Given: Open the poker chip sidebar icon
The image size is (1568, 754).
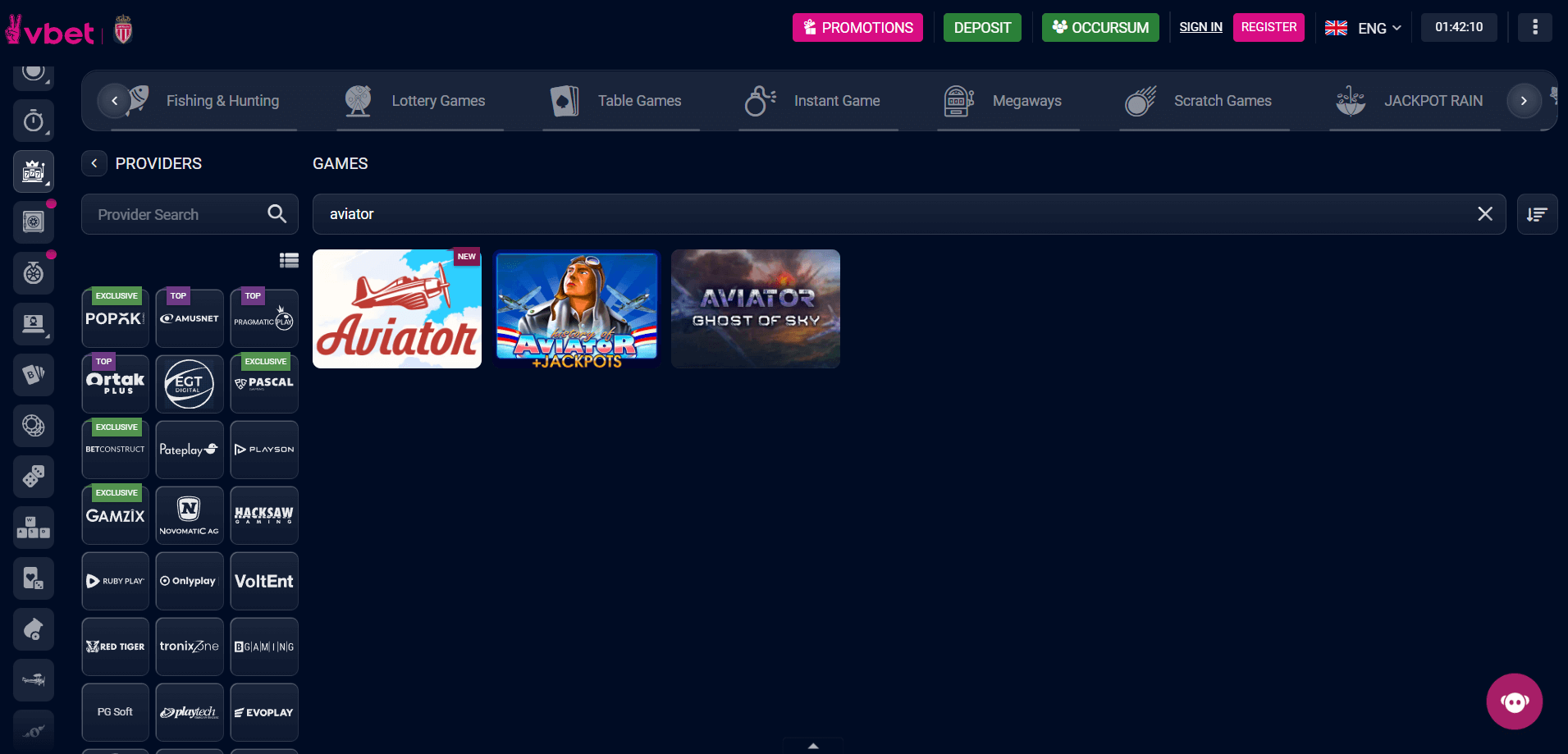Looking at the screenshot, I should [x=34, y=426].
